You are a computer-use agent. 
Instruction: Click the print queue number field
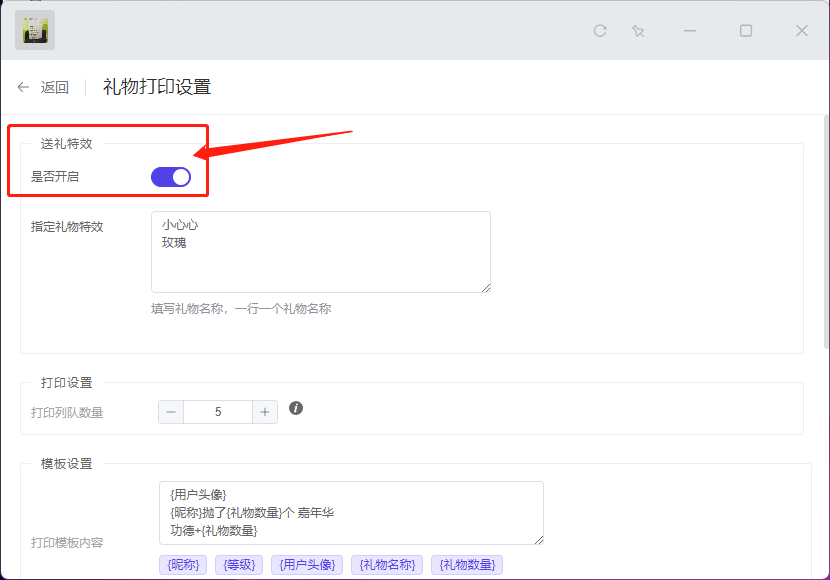click(218, 412)
